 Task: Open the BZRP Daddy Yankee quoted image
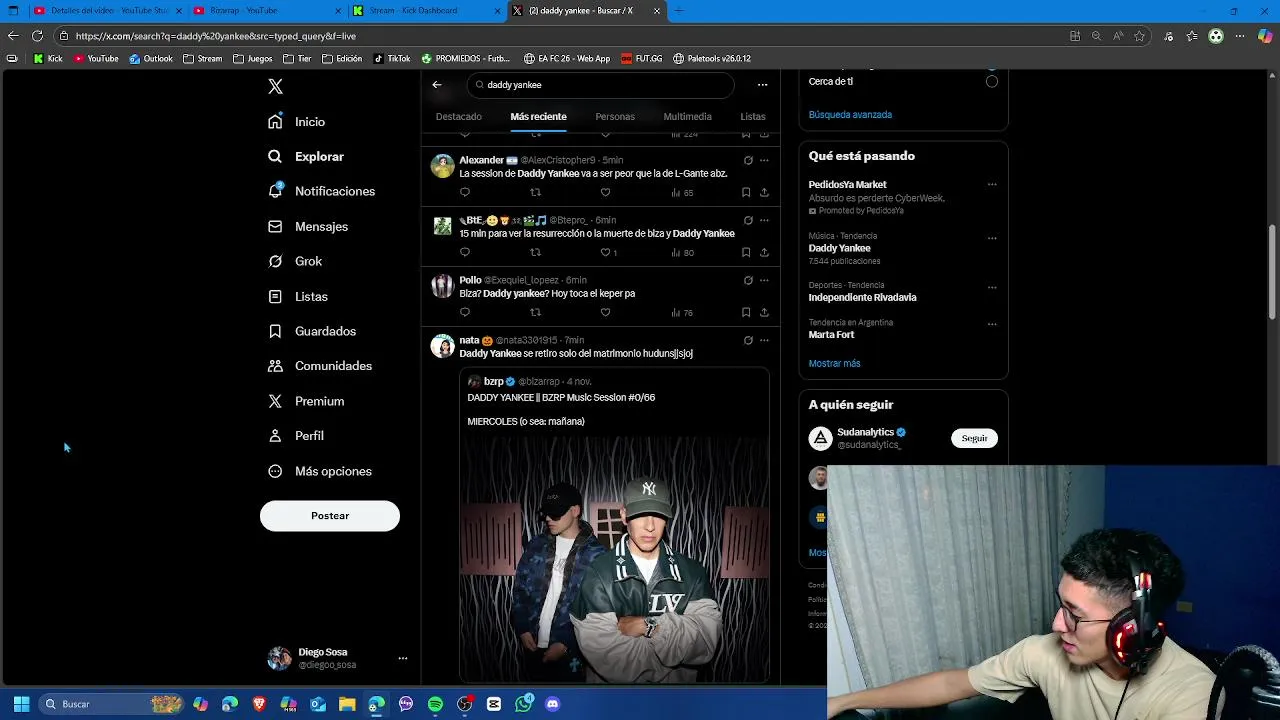(x=614, y=560)
